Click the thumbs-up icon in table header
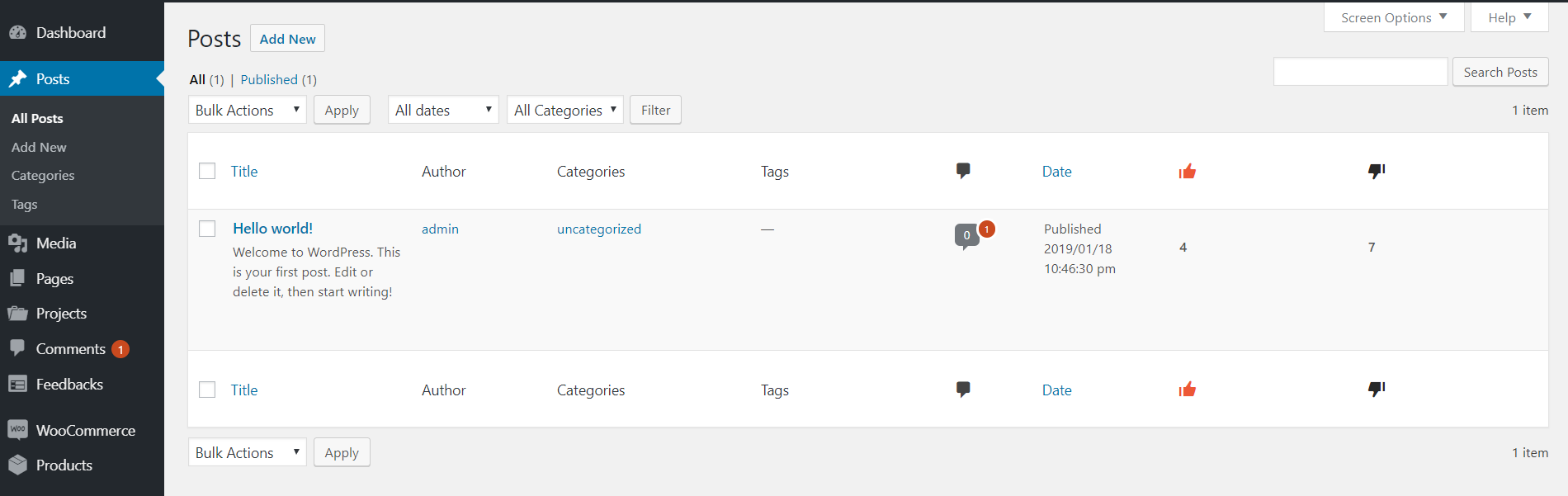1568x496 pixels. pyautogui.click(x=1188, y=171)
